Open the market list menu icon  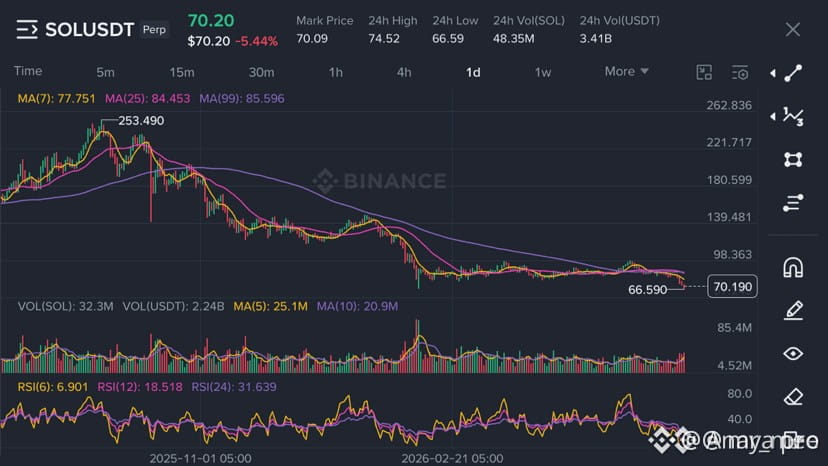pos(27,30)
